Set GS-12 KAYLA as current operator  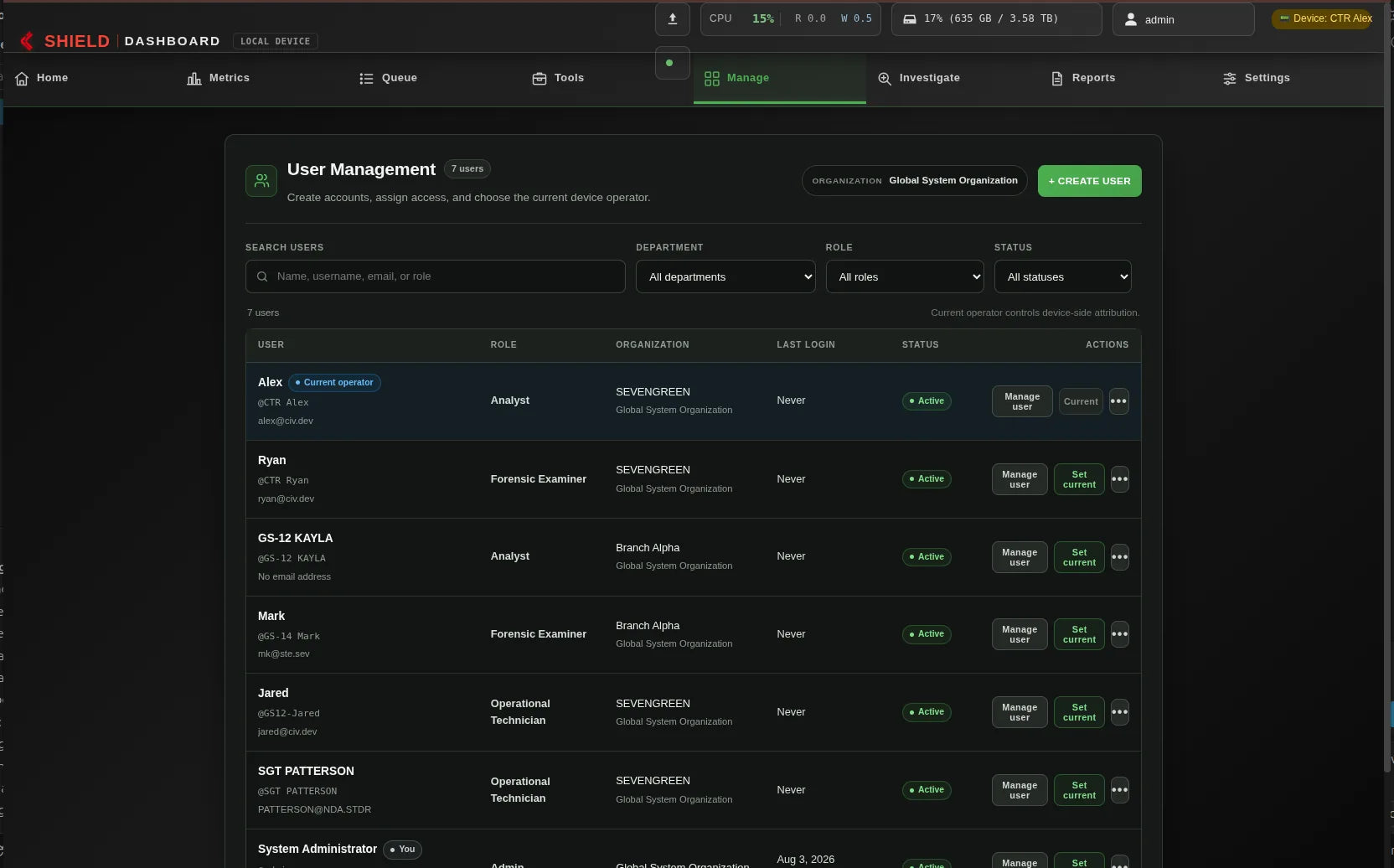click(1079, 557)
